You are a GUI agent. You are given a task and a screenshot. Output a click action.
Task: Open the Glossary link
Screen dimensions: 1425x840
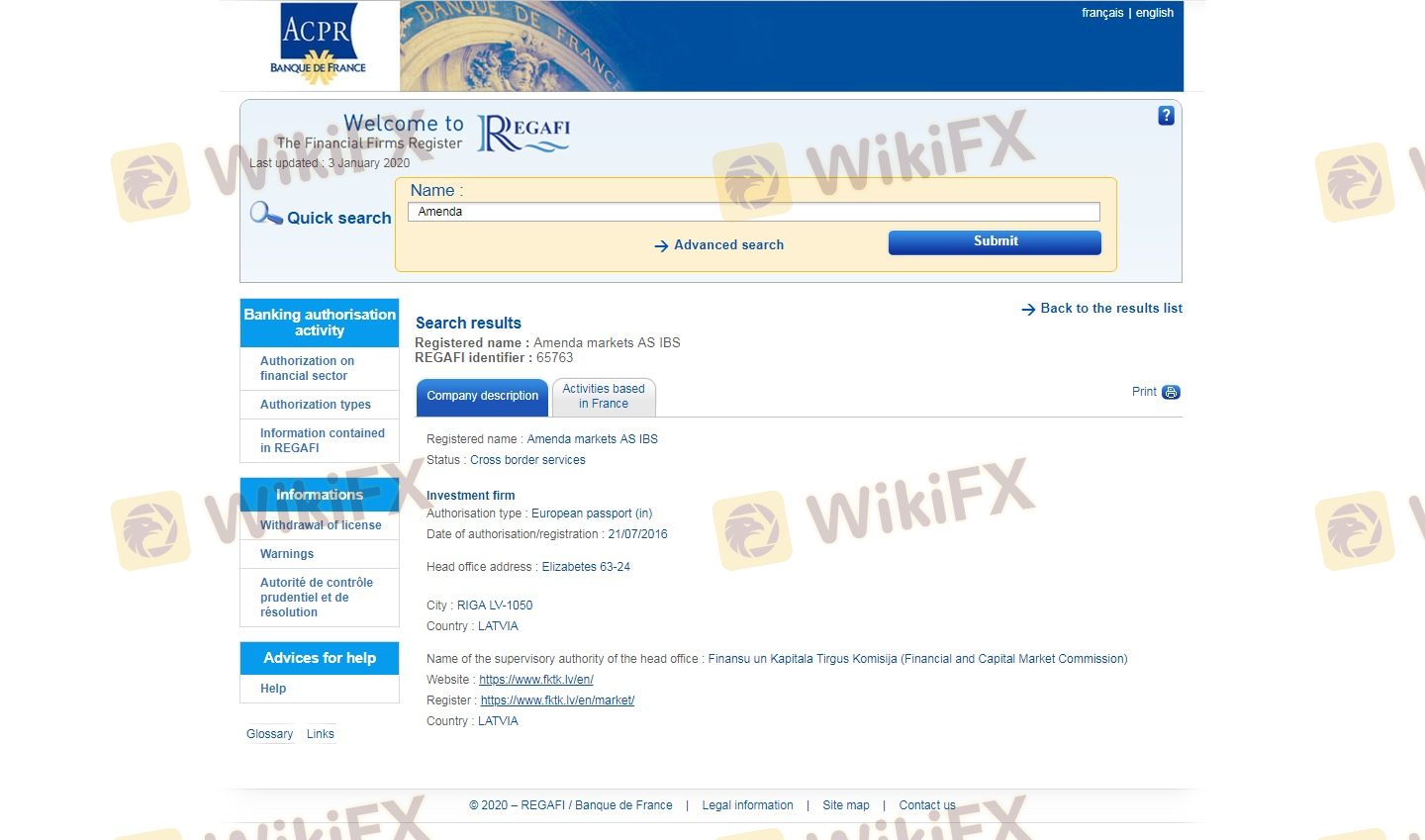269,734
